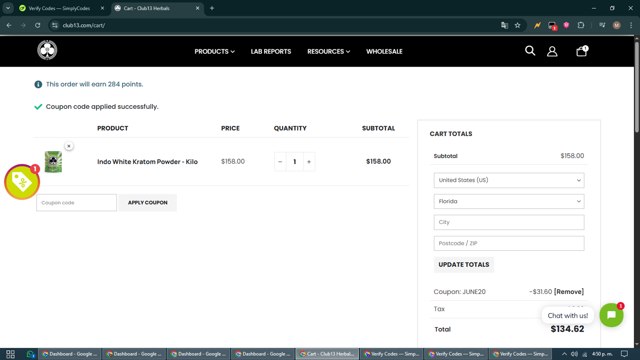This screenshot has width=640, height=360.
Task: Open a new browser tab
Action: pyautogui.click(x=212, y=8)
